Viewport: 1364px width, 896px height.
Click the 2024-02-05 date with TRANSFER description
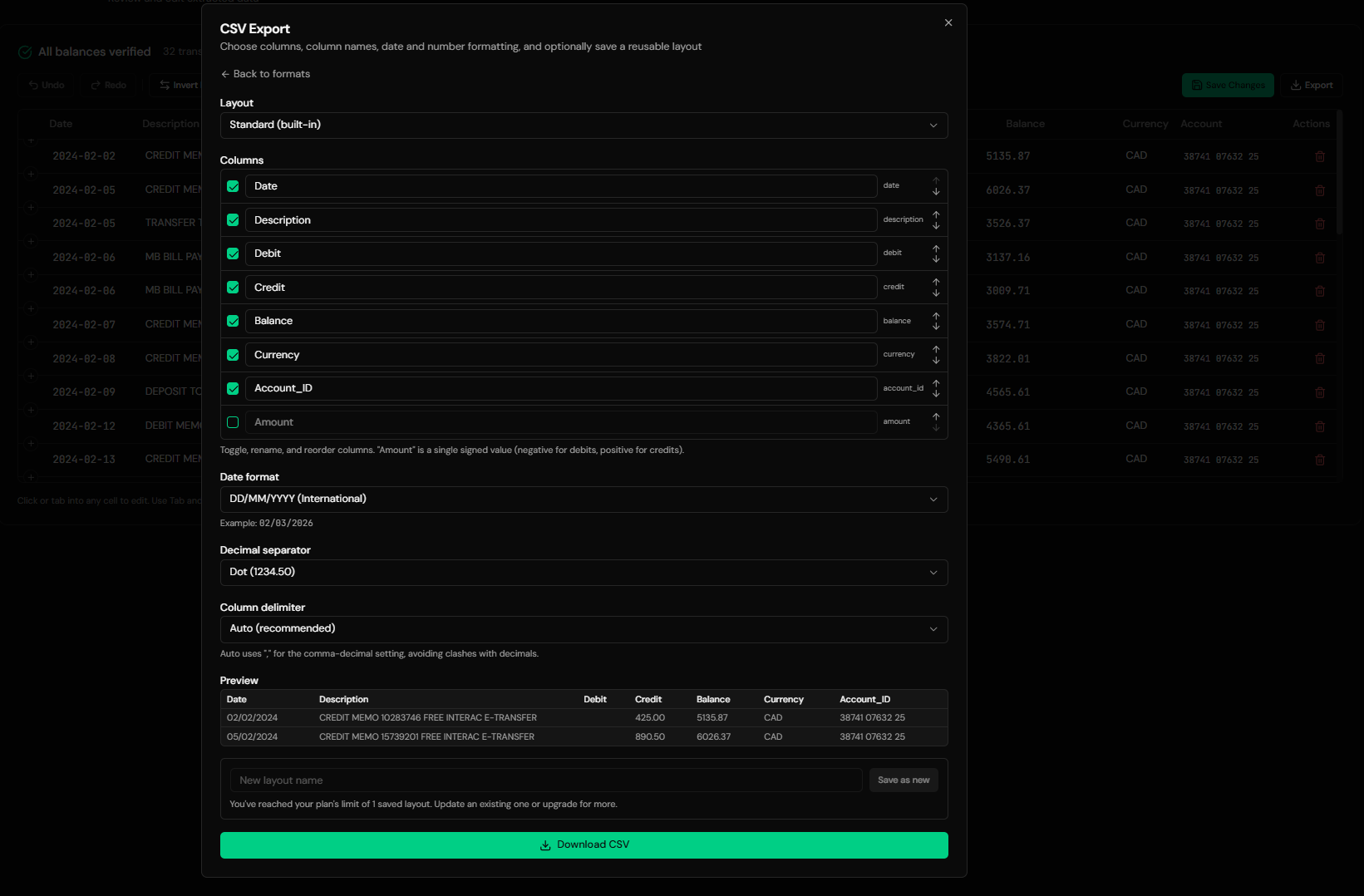[x=84, y=224]
